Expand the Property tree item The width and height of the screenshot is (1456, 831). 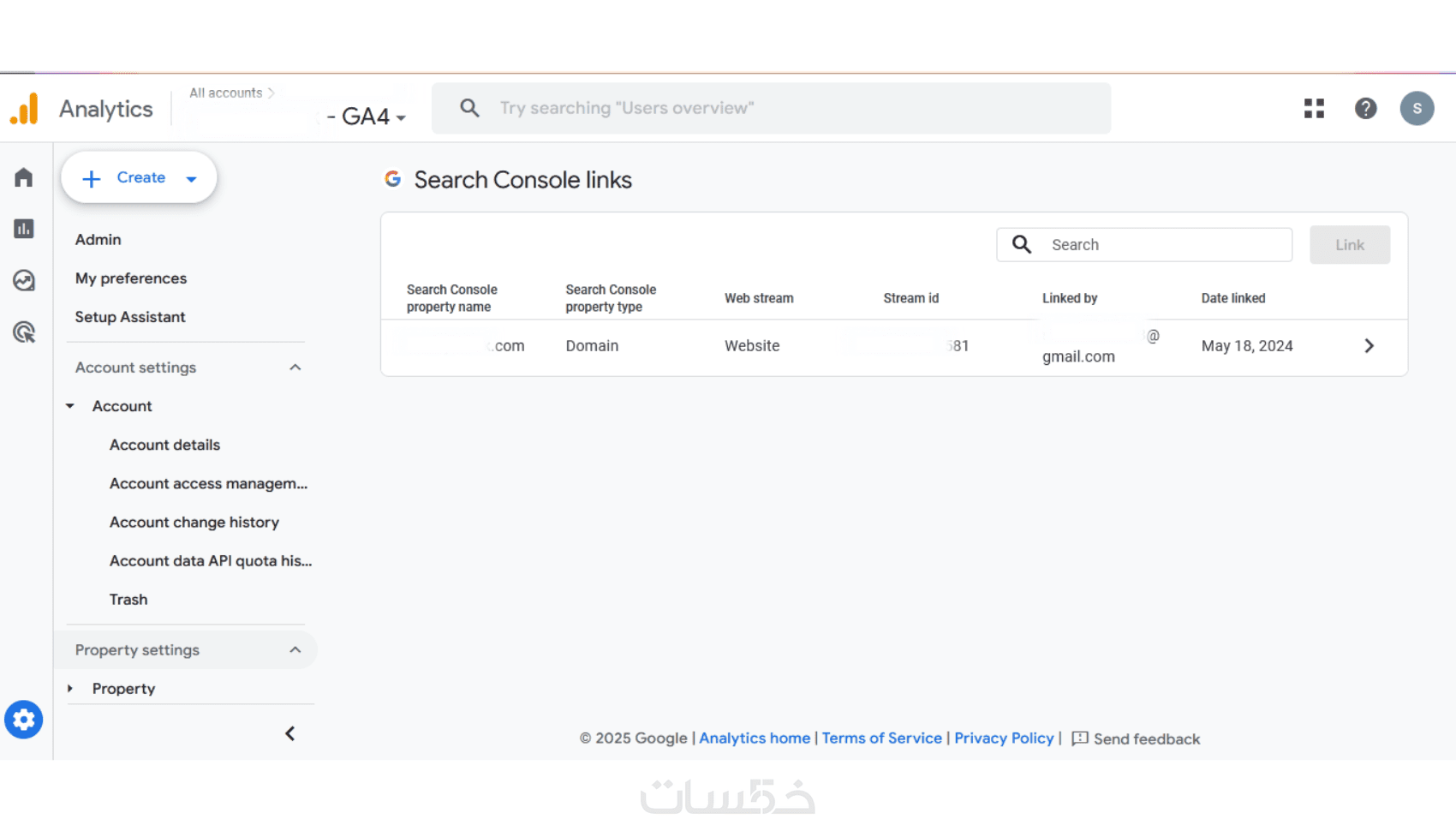click(70, 689)
